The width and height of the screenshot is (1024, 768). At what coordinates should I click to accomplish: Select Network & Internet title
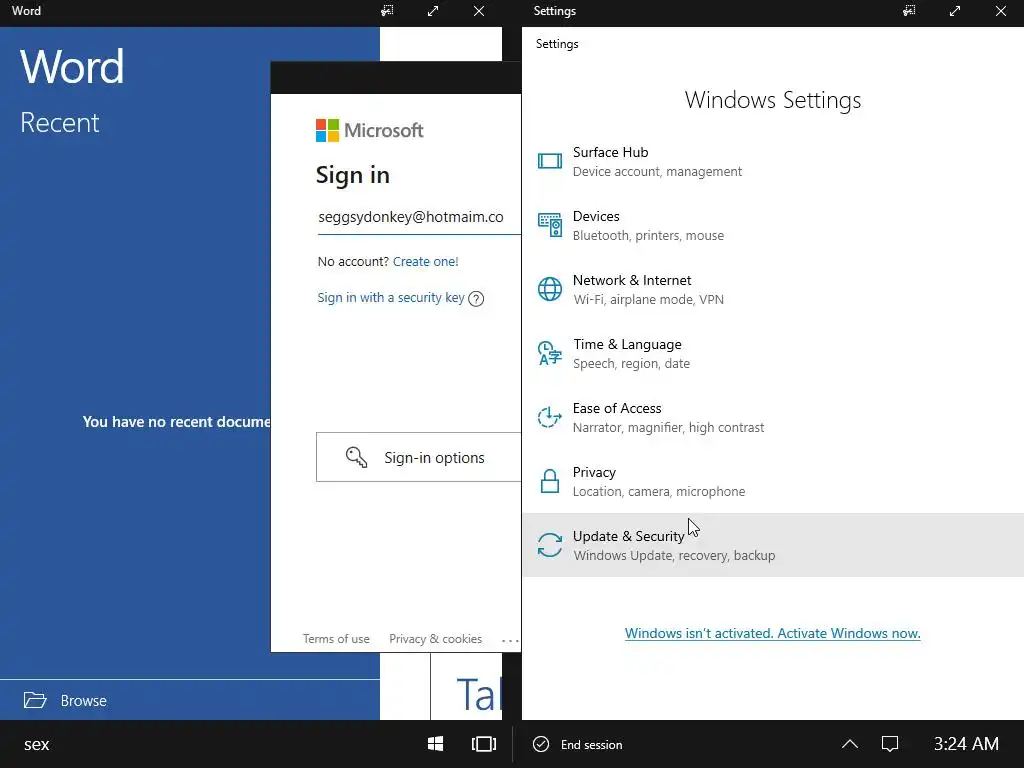tap(632, 280)
